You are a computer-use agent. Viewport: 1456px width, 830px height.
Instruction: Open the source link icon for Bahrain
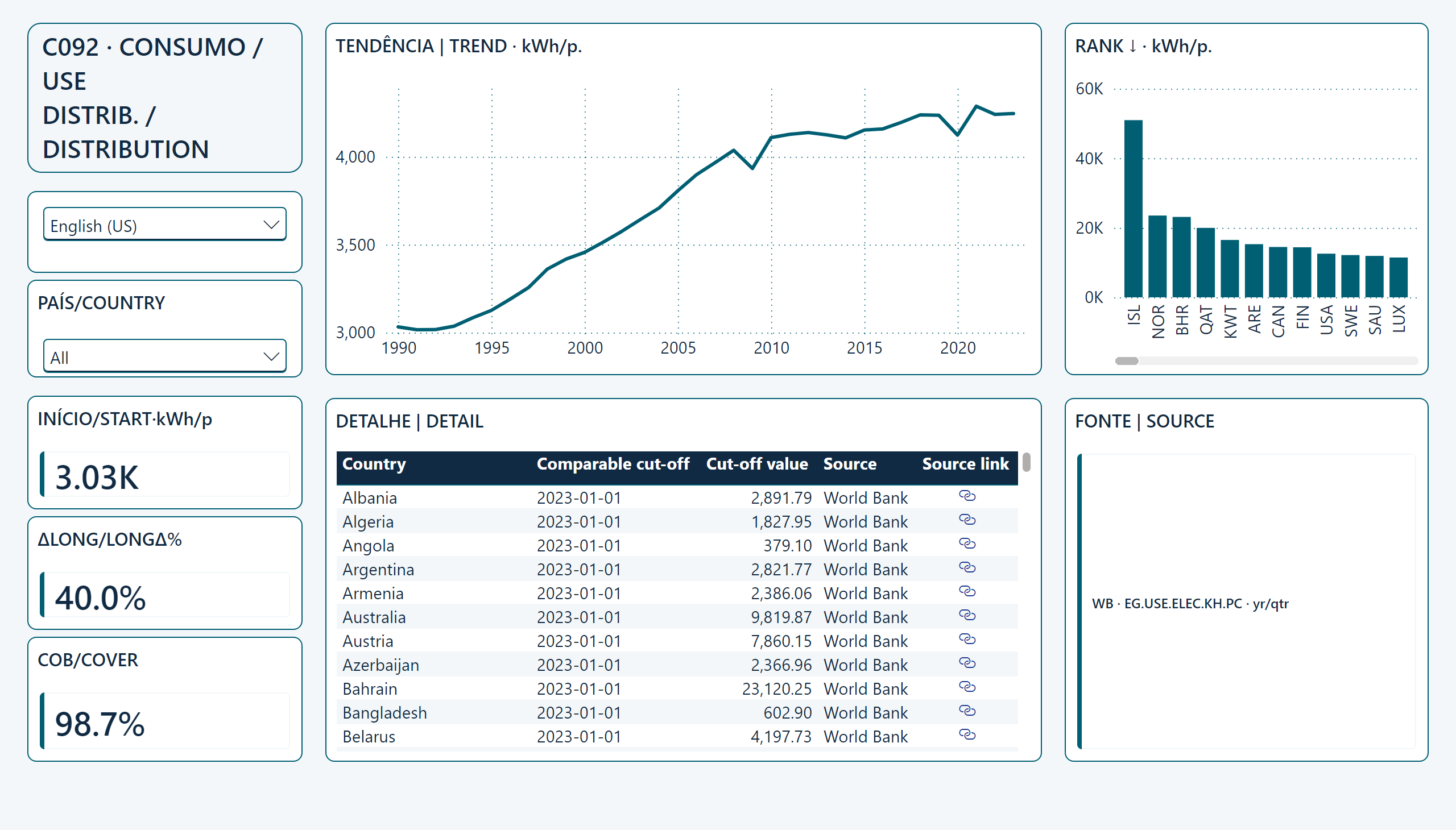(967, 687)
